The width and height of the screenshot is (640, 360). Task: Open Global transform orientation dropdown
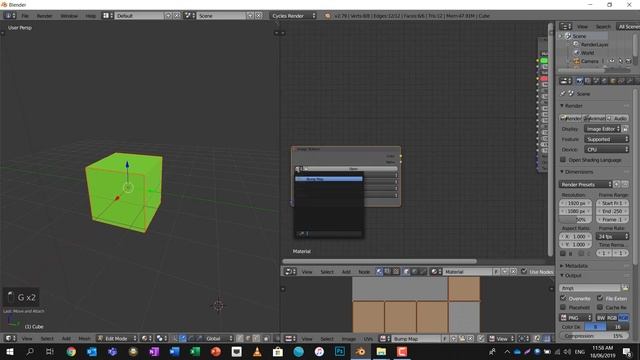point(219,338)
